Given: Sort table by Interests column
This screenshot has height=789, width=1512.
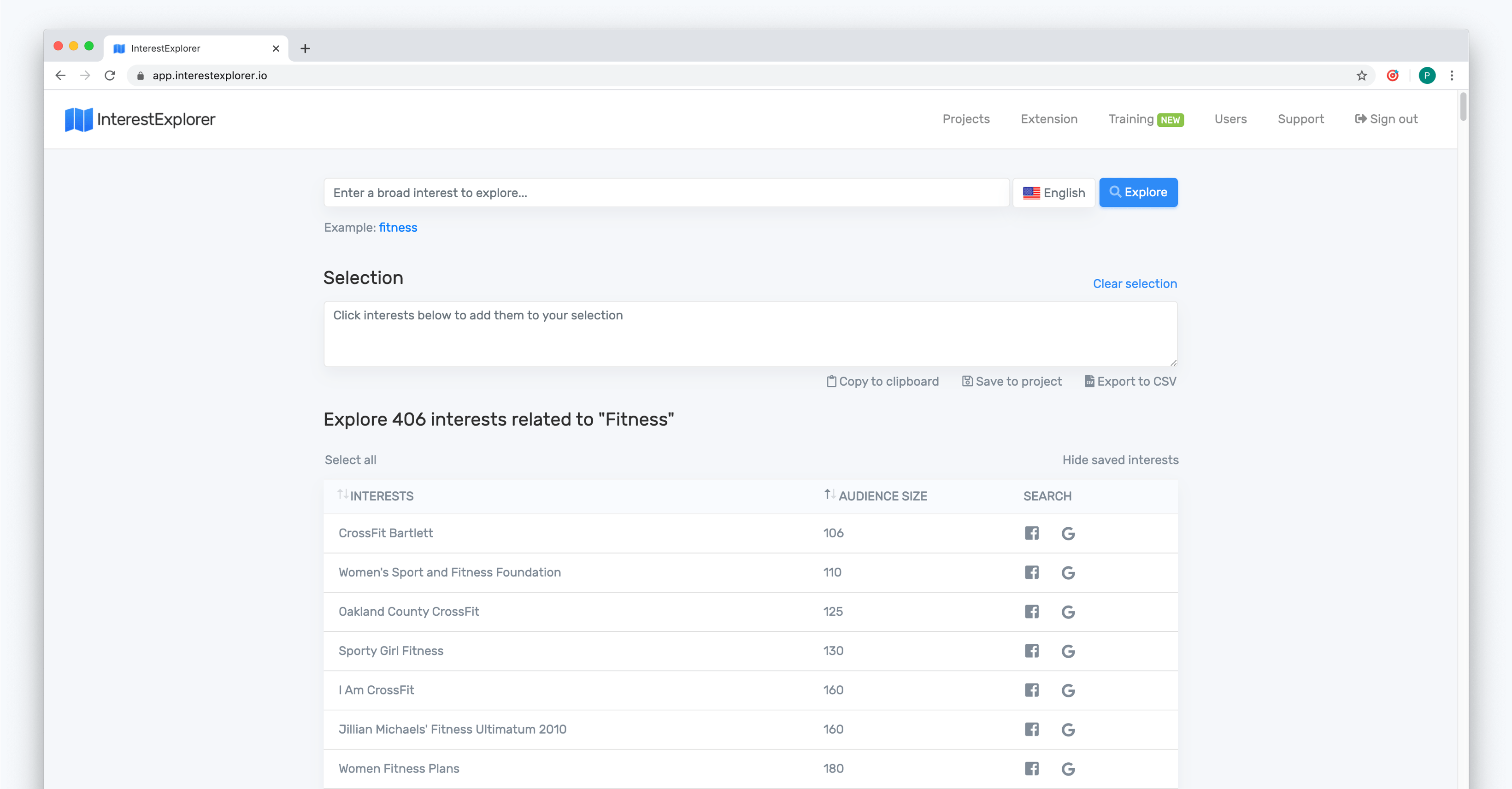Looking at the screenshot, I should coord(375,496).
